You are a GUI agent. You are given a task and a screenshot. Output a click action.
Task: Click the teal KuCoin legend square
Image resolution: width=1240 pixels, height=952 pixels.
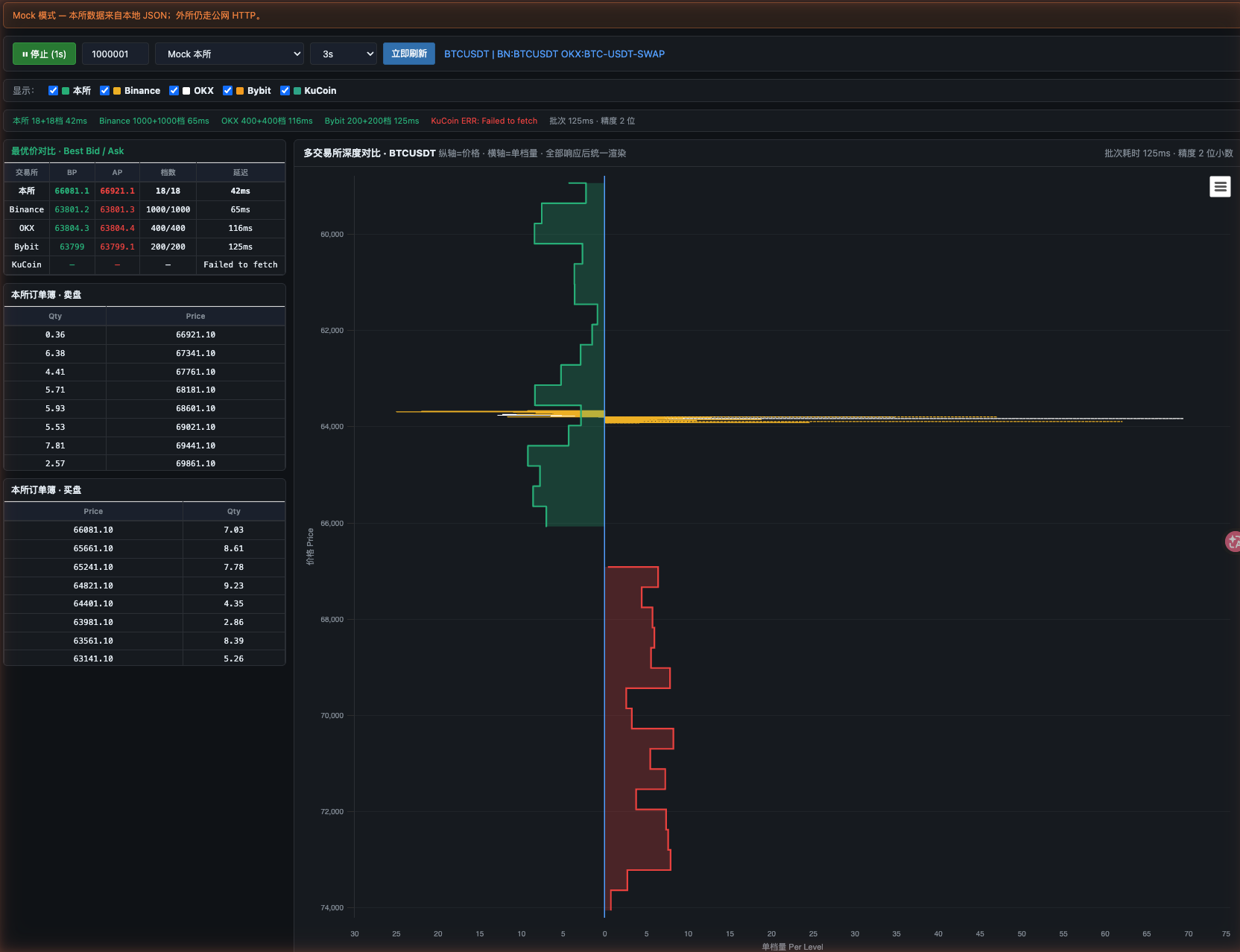297,91
